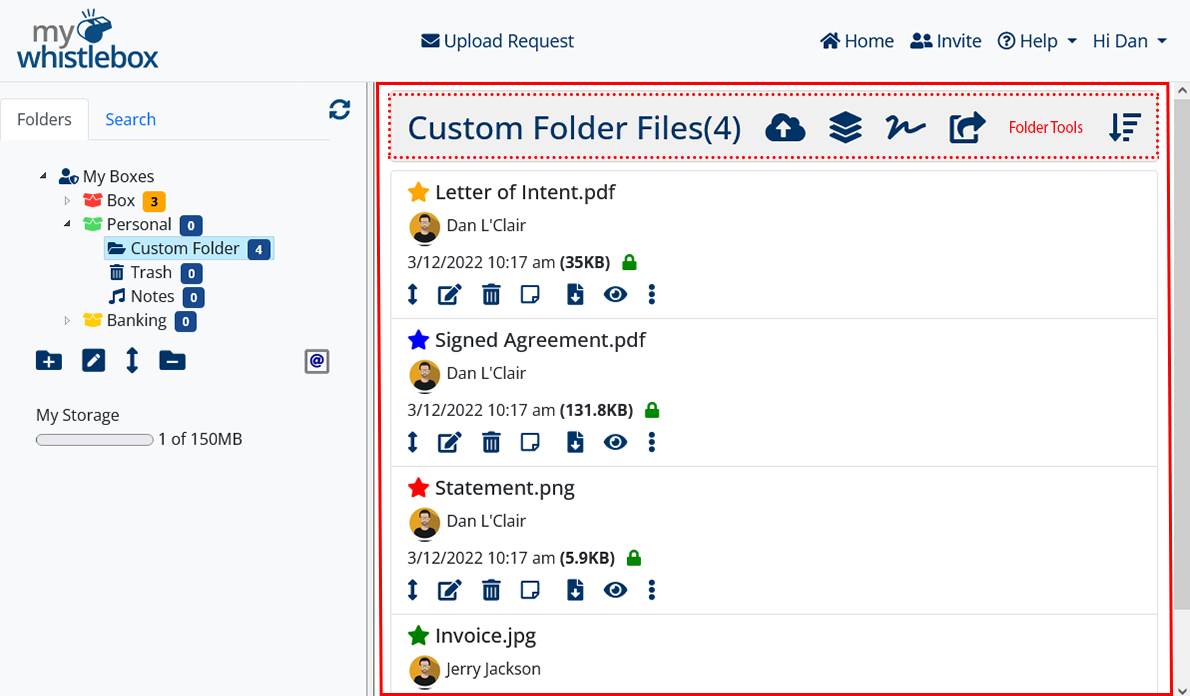Image resolution: width=1190 pixels, height=696 pixels.
Task: Click the add new folder icon
Action: tap(48, 361)
